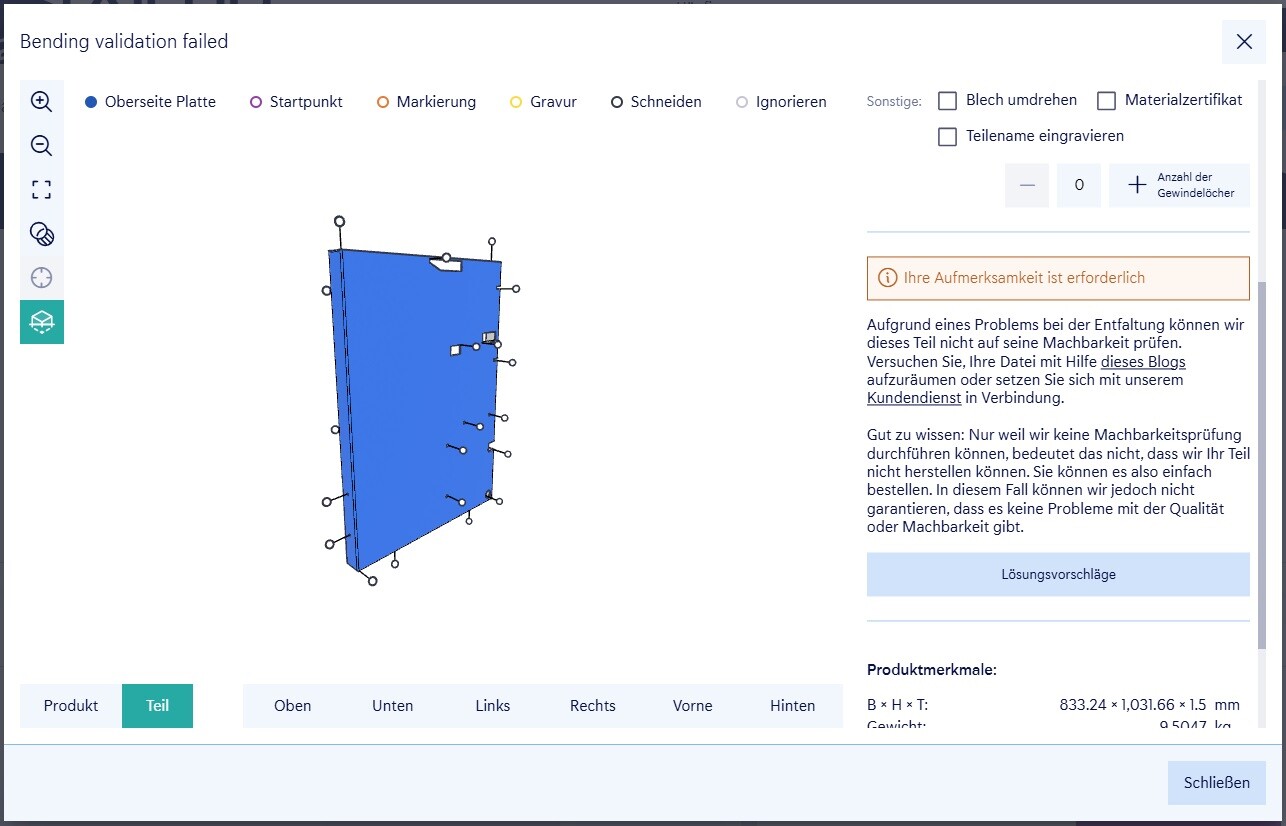This screenshot has height=826, width=1286.
Task: Switch to the Hinten view
Action: coord(792,706)
